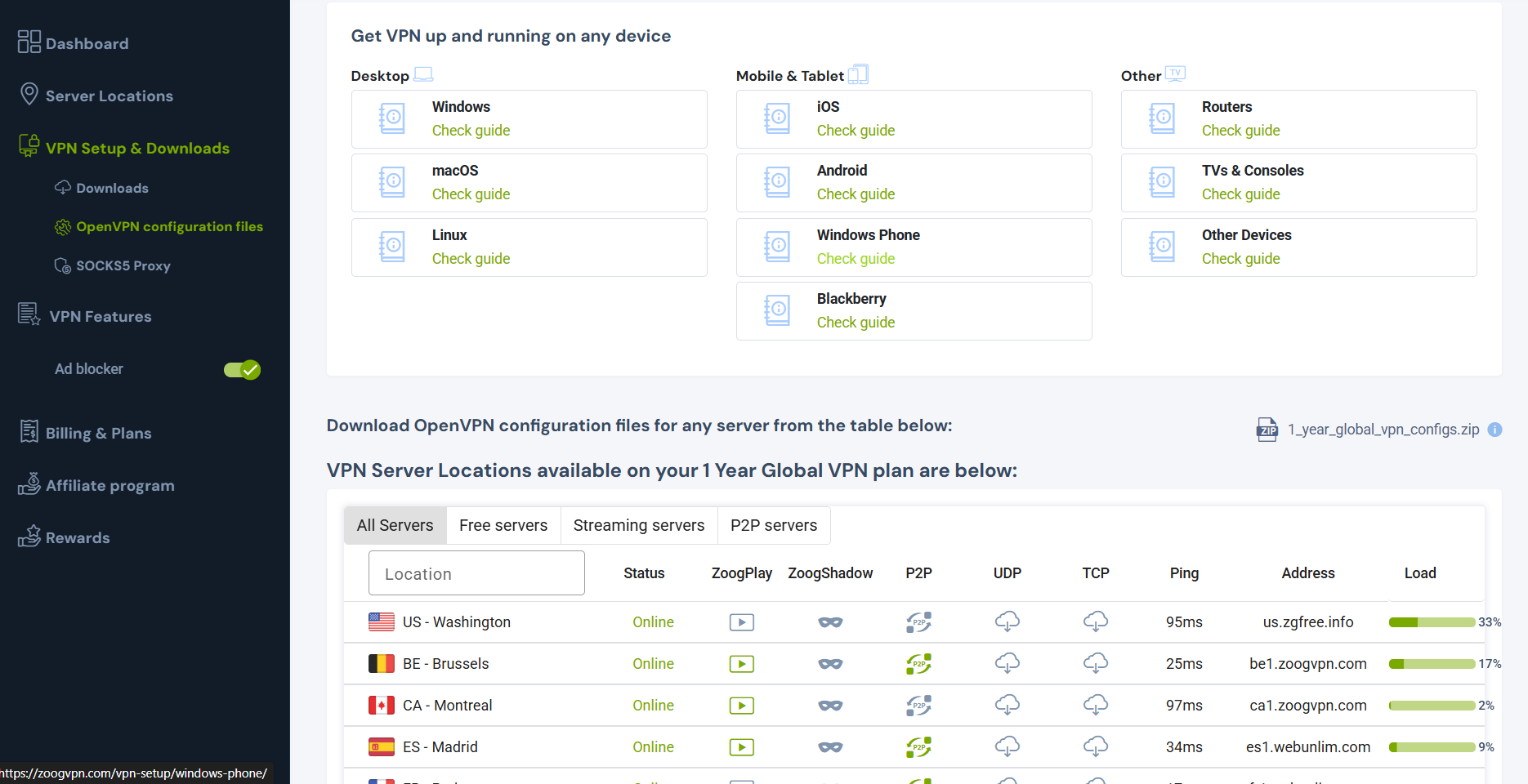
Task: Click address ca1.zoogvpn.com
Action: pyautogui.click(x=1308, y=706)
